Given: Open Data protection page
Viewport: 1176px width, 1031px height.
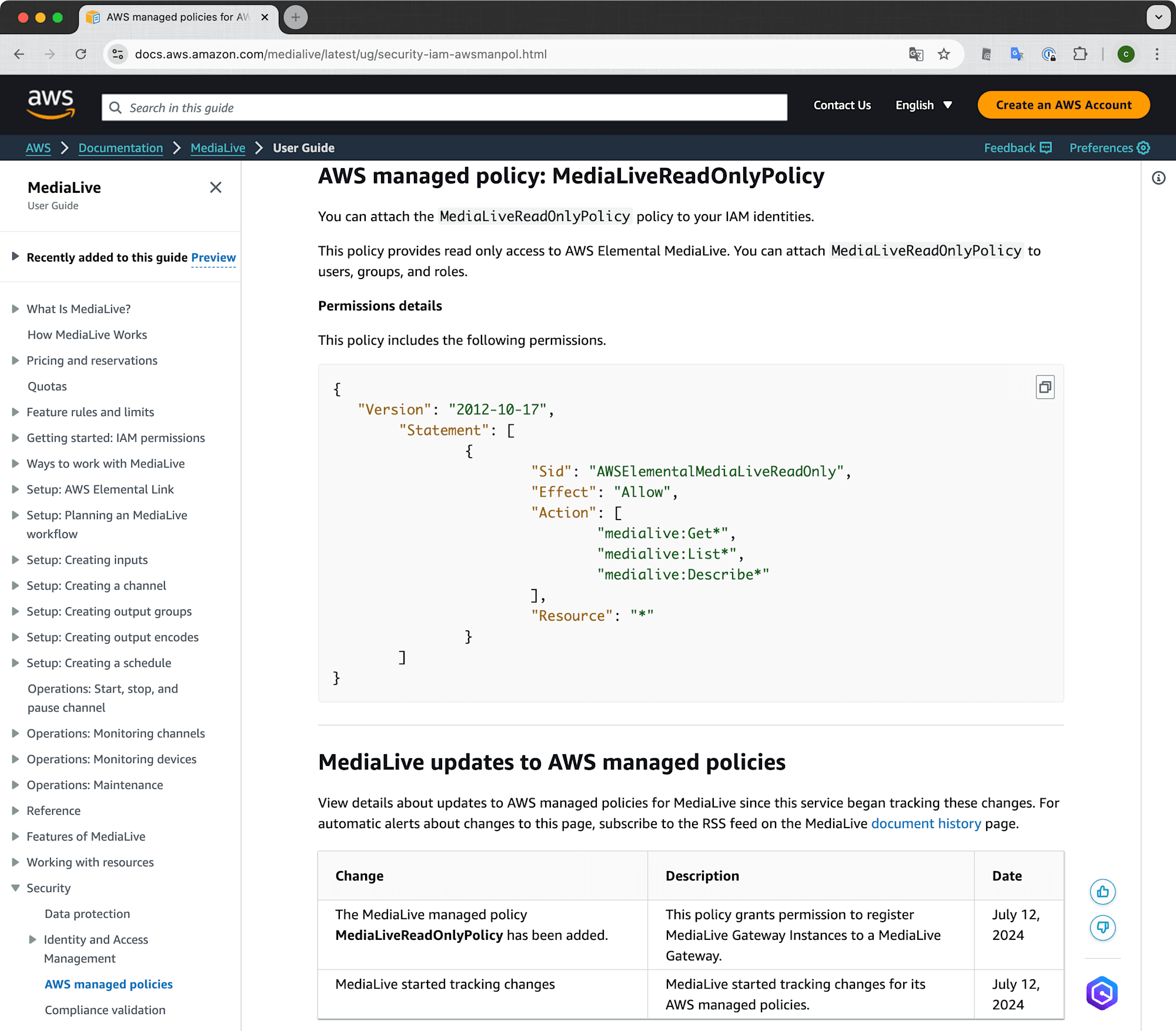Looking at the screenshot, I should tap(87, 914).
